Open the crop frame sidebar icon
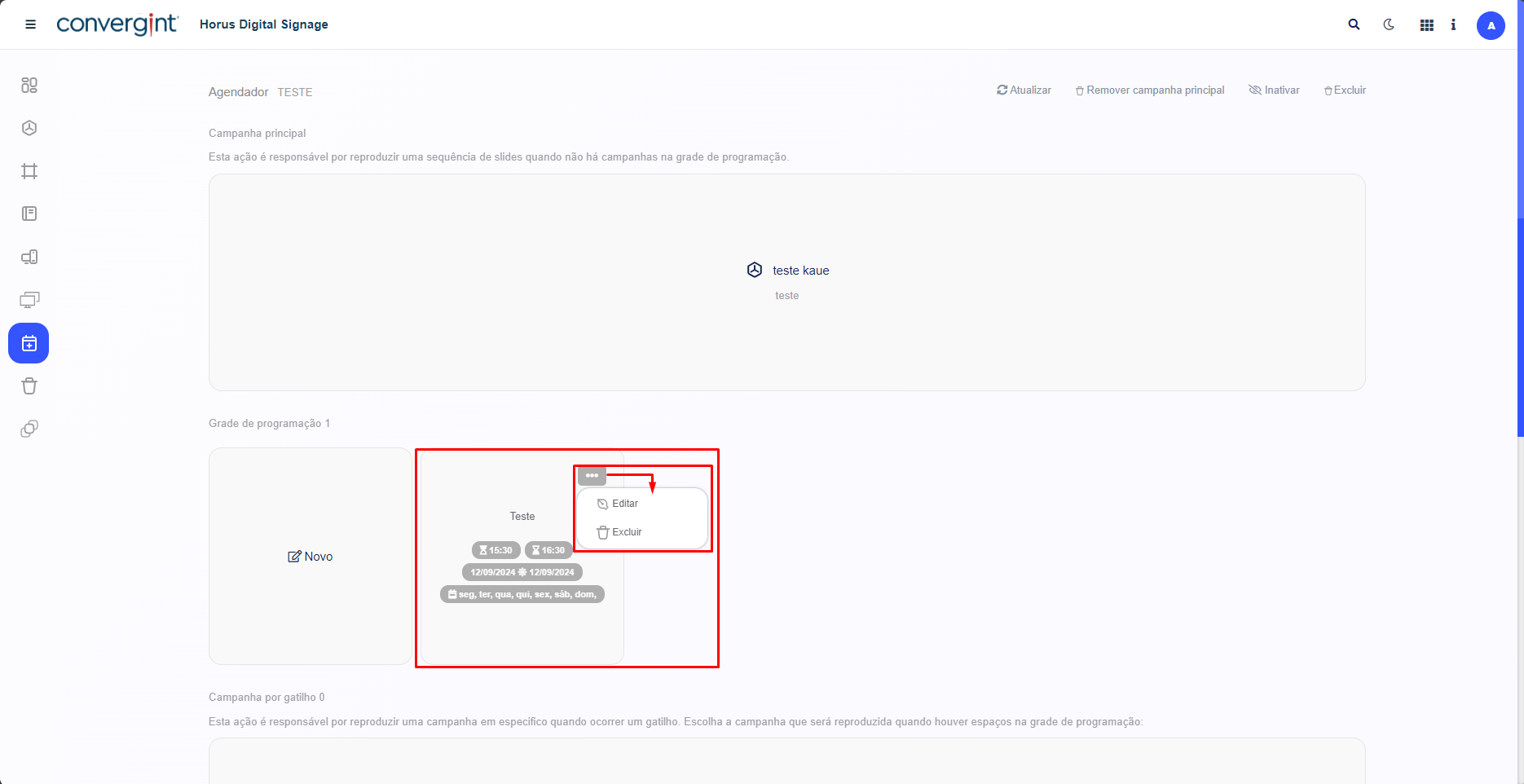Image resolution: width=1524 pixels, height=784 pixels. pos(29,171)
